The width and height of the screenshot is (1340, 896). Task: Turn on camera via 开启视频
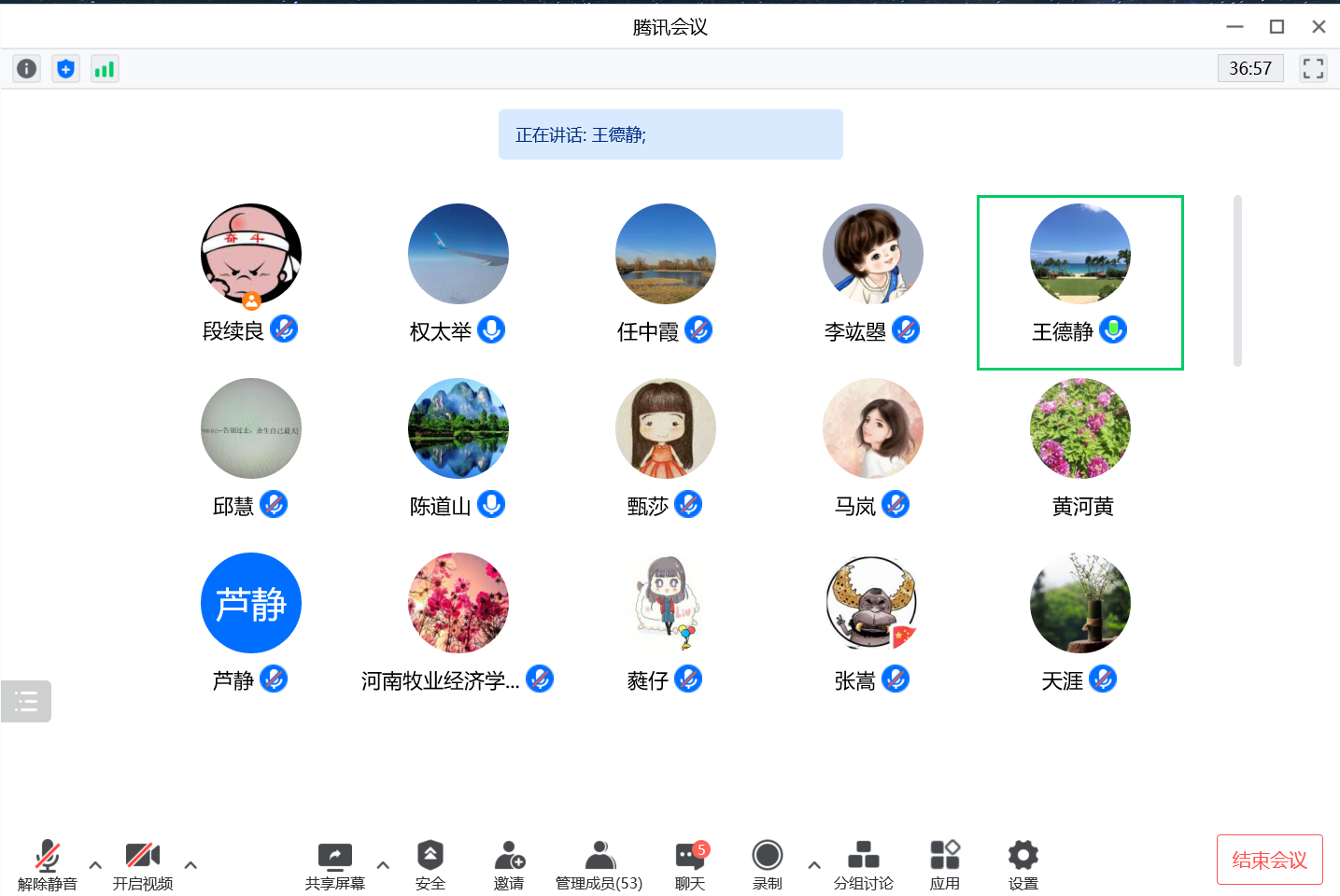[x=143, y=865]
